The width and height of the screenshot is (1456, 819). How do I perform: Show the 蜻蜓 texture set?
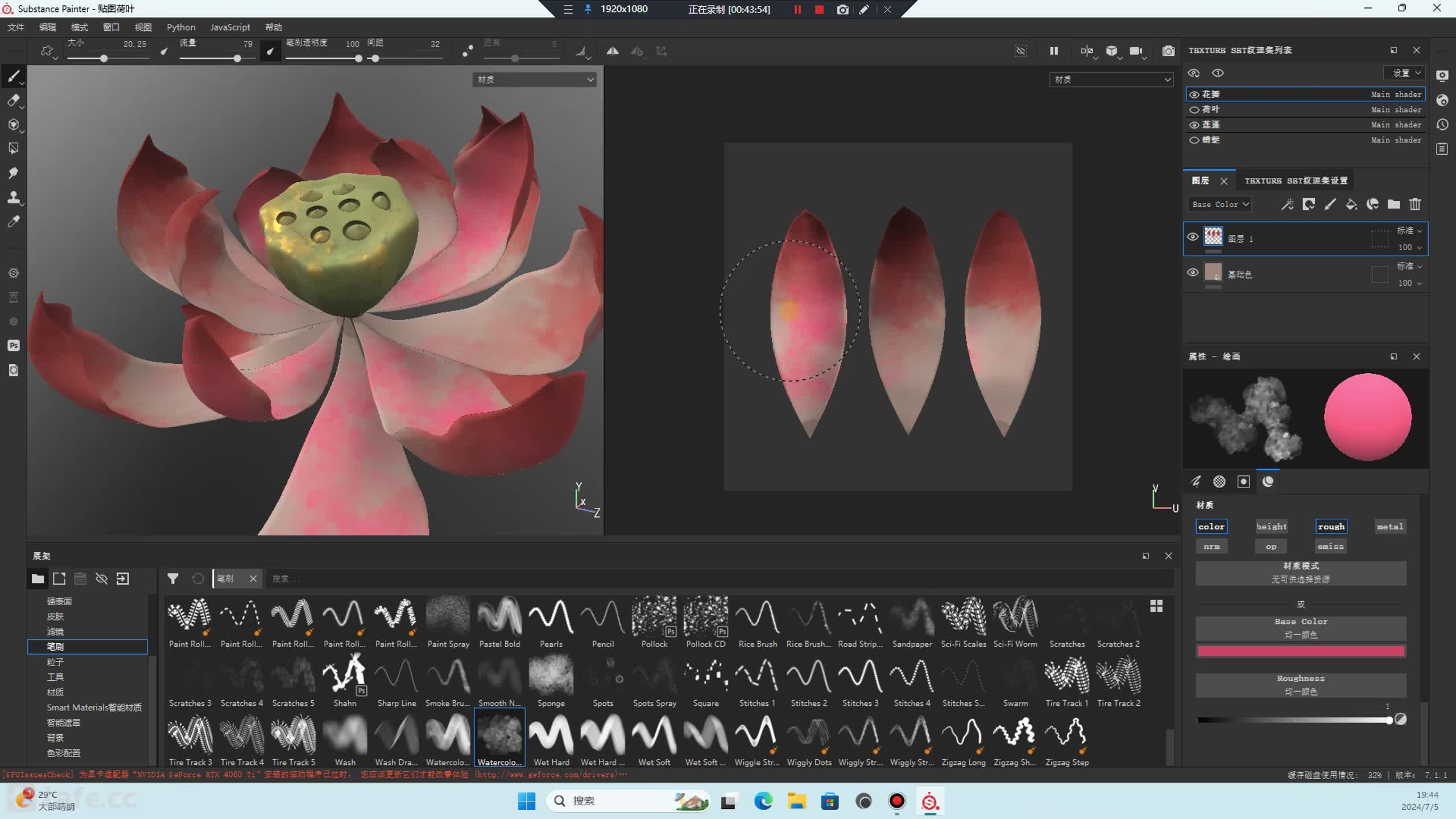point(1194,140)
